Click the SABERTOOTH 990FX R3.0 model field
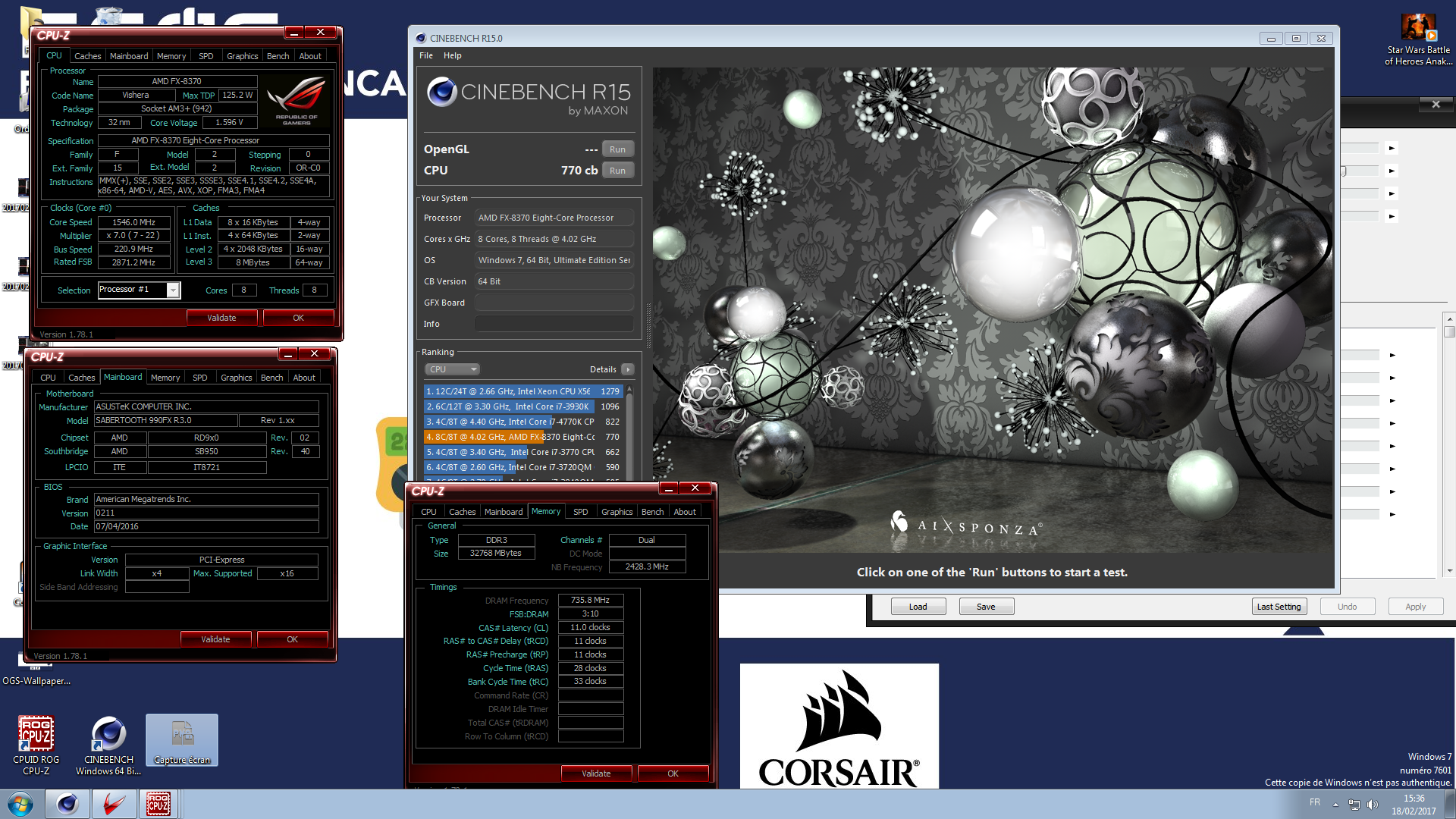1456x819 pixels. pos(165,420)
